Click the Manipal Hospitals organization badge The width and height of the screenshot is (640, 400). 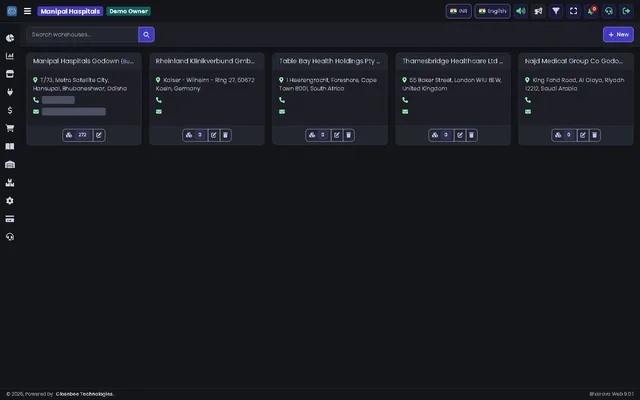tap(70, 11)
